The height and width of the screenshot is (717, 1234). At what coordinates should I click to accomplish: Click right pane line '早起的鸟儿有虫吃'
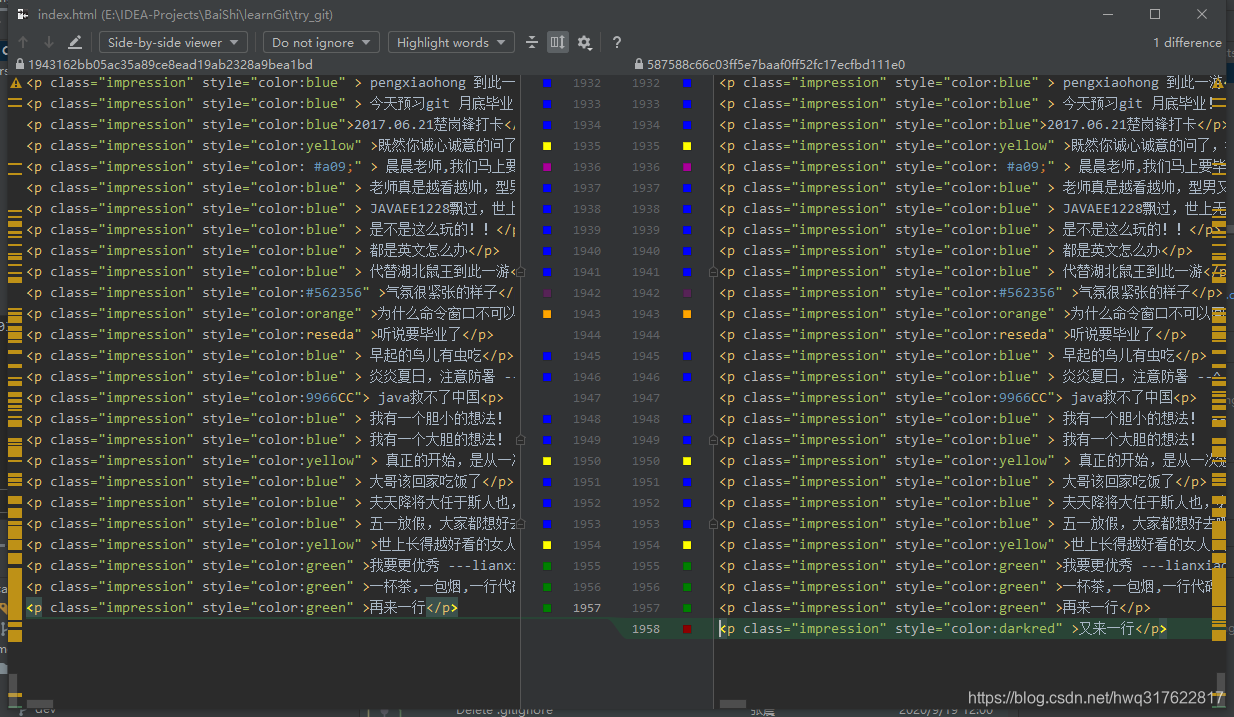pyautogui.click(x=964, y=356)
